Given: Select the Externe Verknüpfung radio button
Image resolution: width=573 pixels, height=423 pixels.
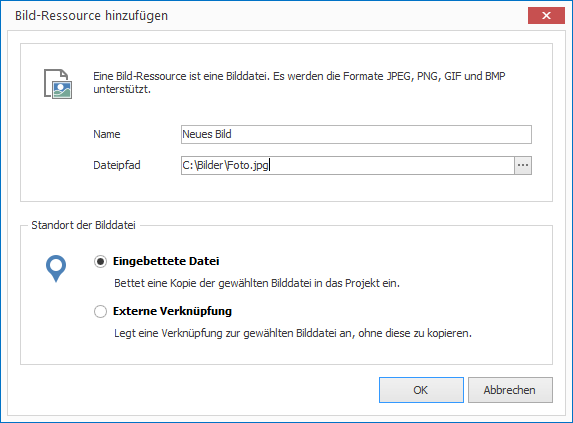Looking at the screenshot, I should [x=100, y=312].
